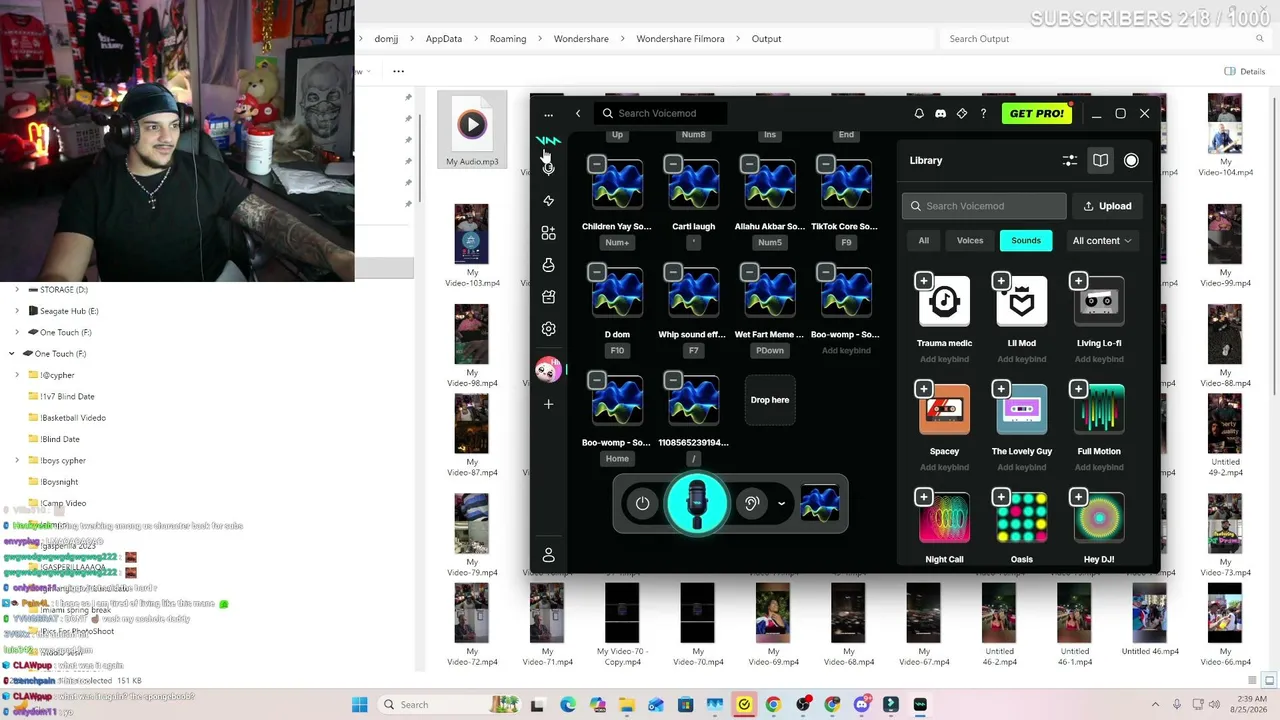Expand the !boys cypher folder
Viewport: 1280px width, 720px height.
point(17,461)
